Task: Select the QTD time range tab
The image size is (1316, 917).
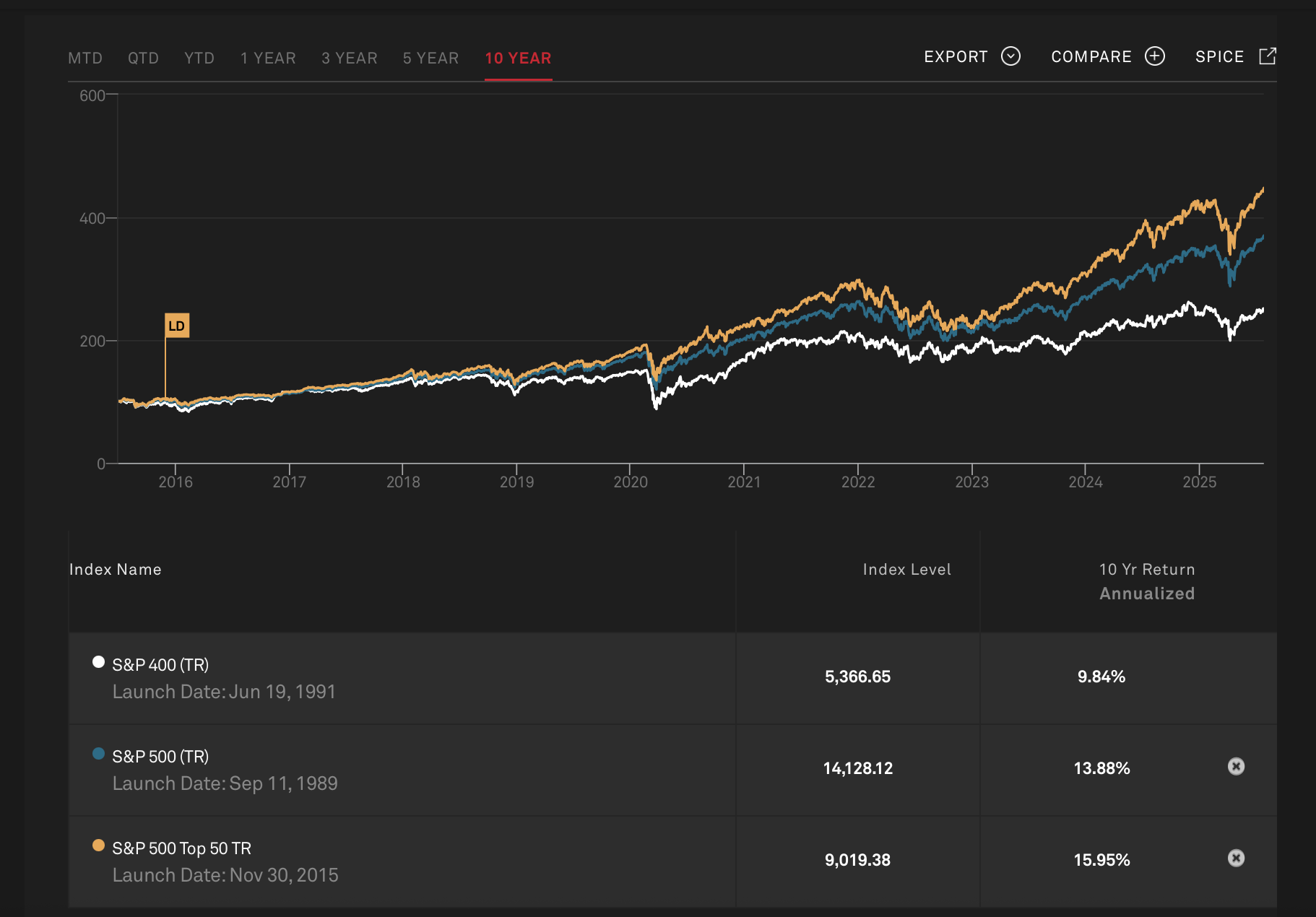Action: tap(143, 58)
